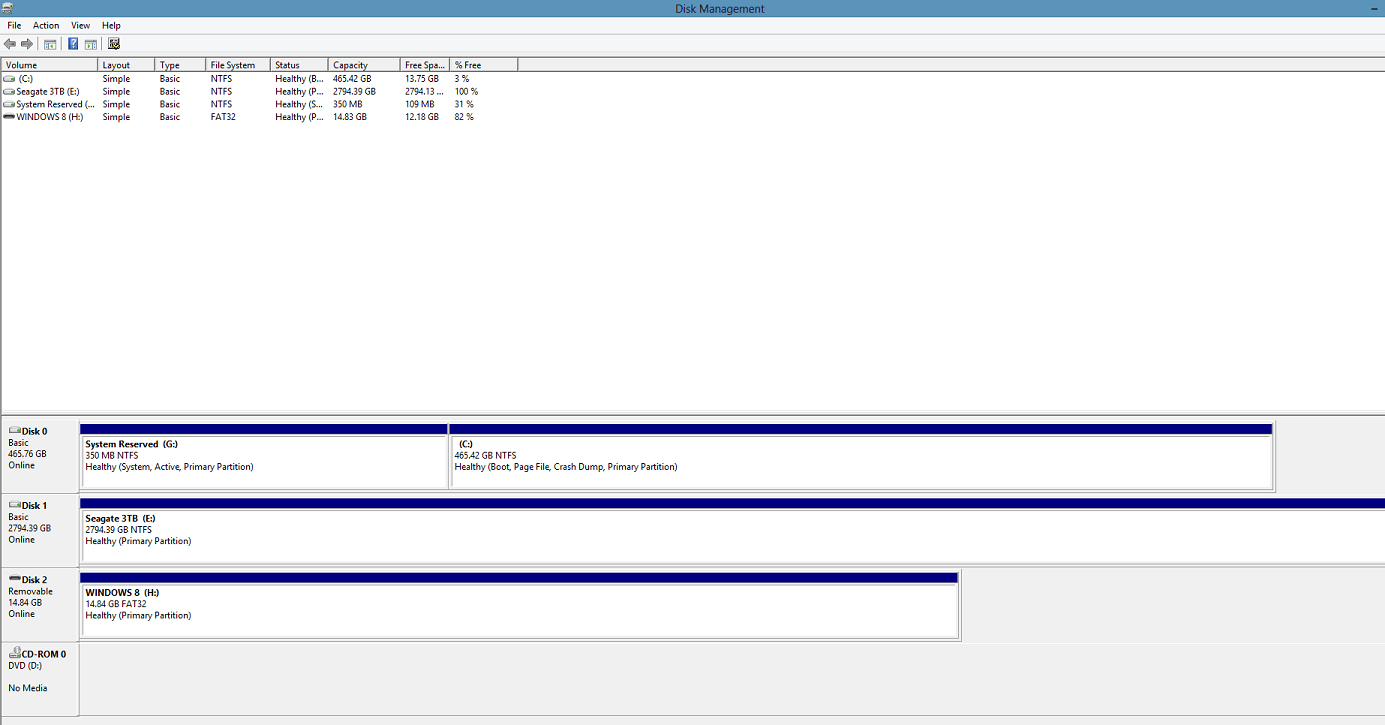The image size is (1385, 725).
Task: Click the '109 MB' free space cell
Action: (420, 104)
